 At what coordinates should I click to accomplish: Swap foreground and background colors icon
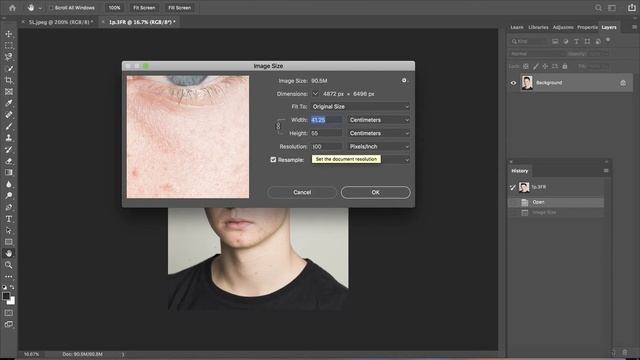[12, 287]
